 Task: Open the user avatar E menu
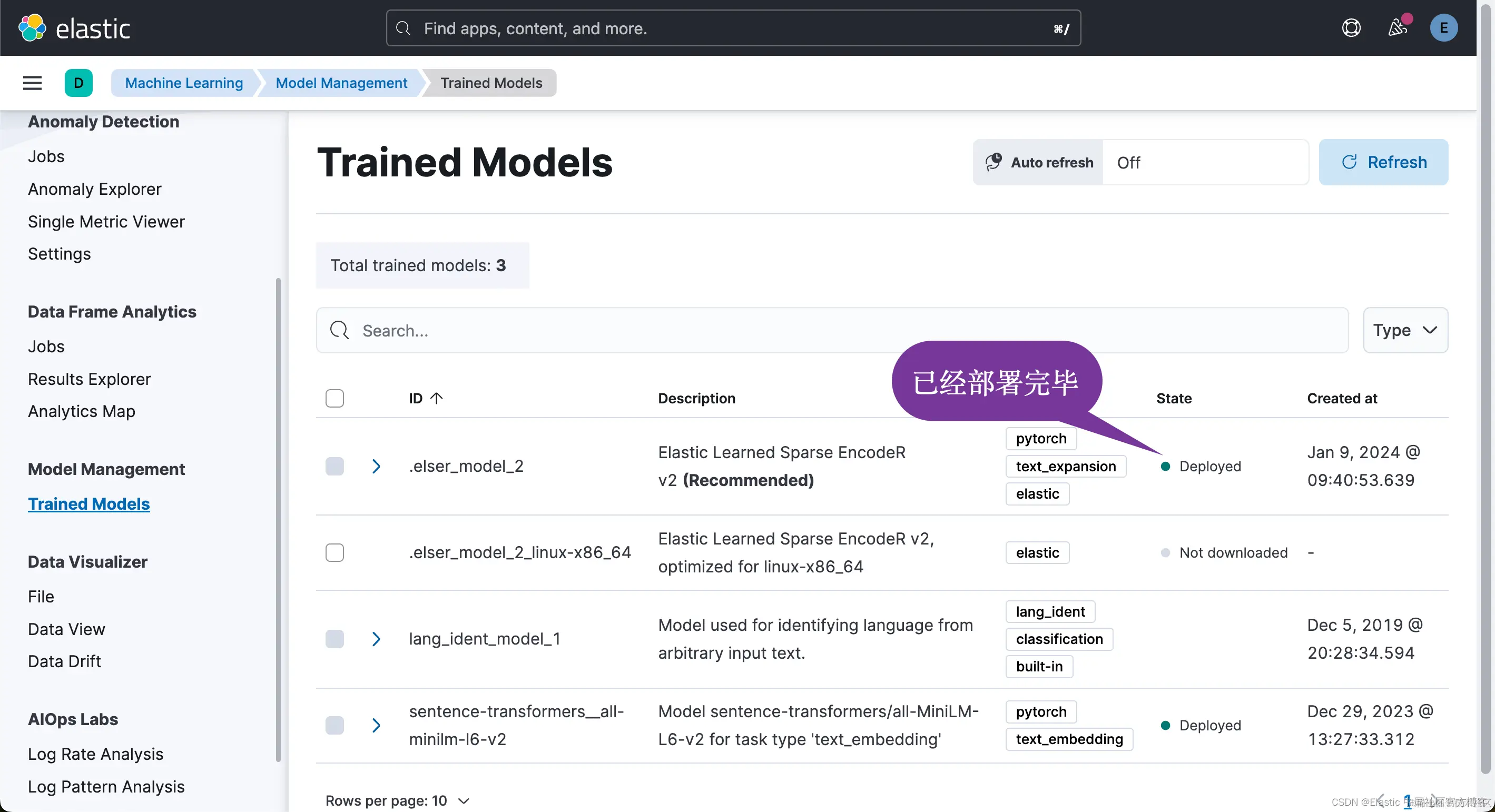[1443, 28]
